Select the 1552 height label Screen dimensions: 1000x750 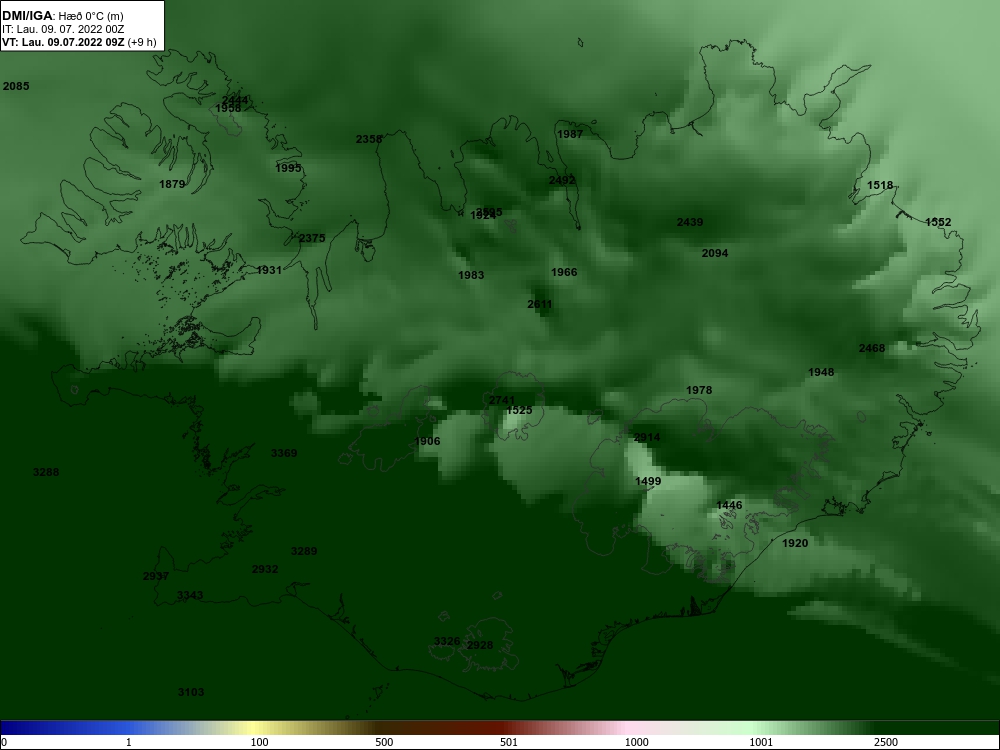point(938,223)
